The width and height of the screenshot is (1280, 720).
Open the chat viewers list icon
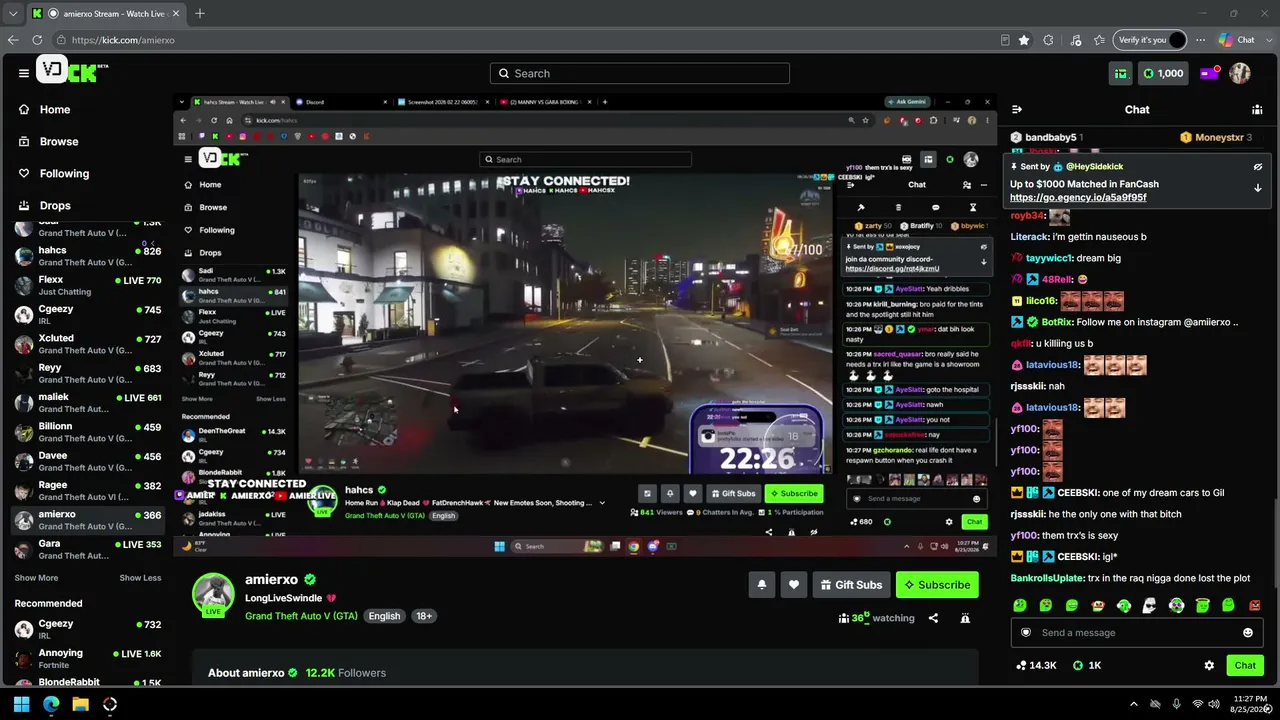[1257, 110]
